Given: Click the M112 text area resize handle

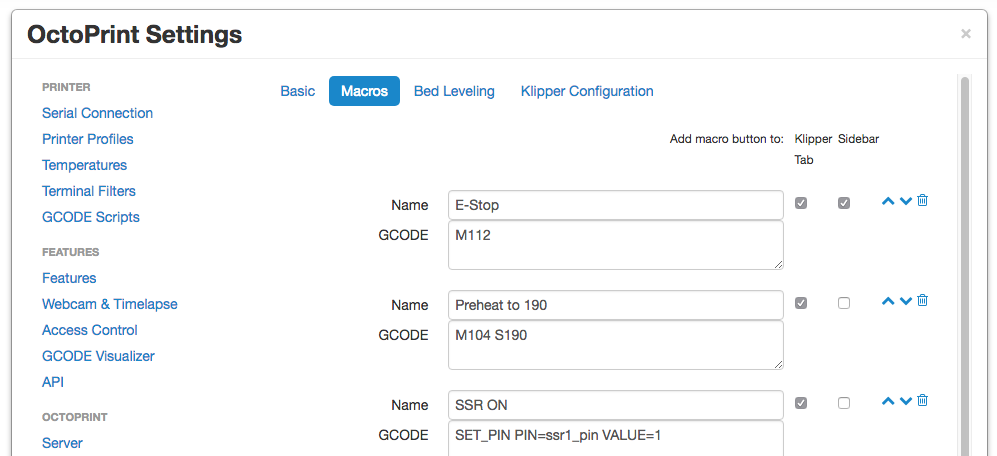Looking at the screenshot, I should tap(778, 264).
